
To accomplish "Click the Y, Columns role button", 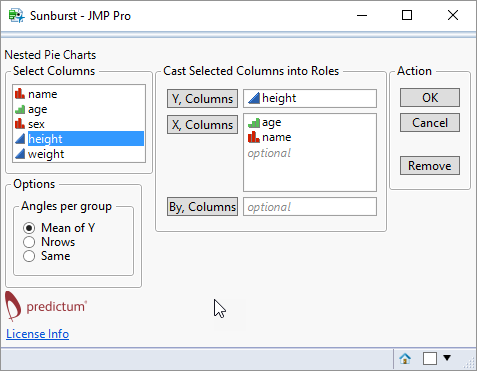I will pos(202,98).
